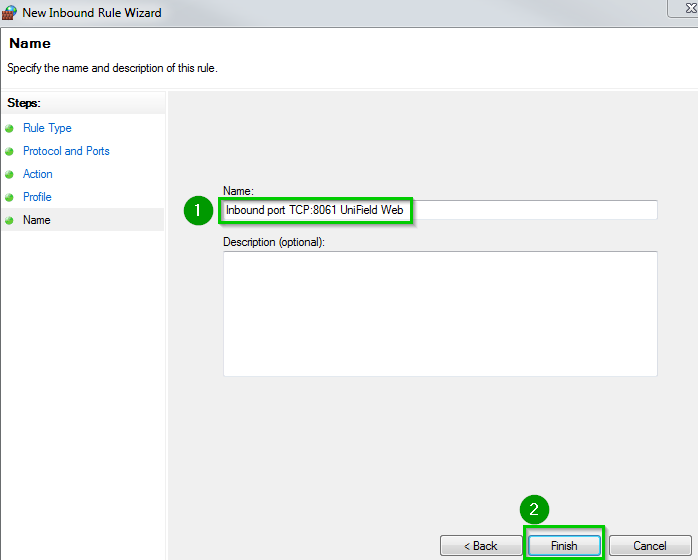Image resolution: width=698 pixels, height=560 pixels.
Task: Focus the Description (optional) text box
Action: pos(440,313)
